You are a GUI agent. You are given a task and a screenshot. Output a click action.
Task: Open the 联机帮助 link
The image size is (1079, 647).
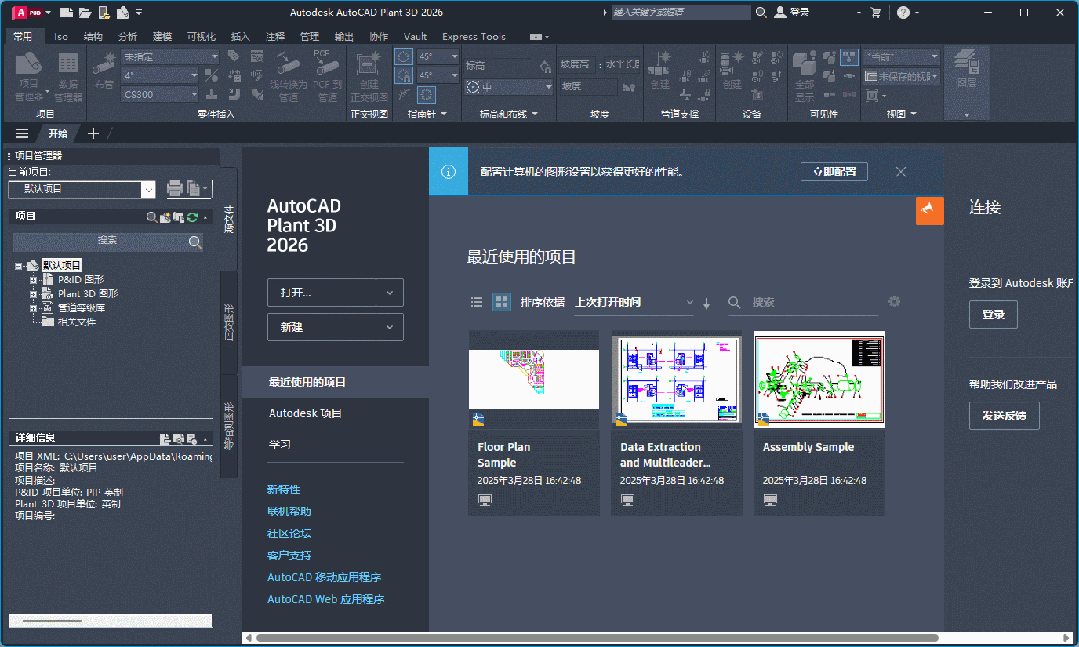(289, 511)
